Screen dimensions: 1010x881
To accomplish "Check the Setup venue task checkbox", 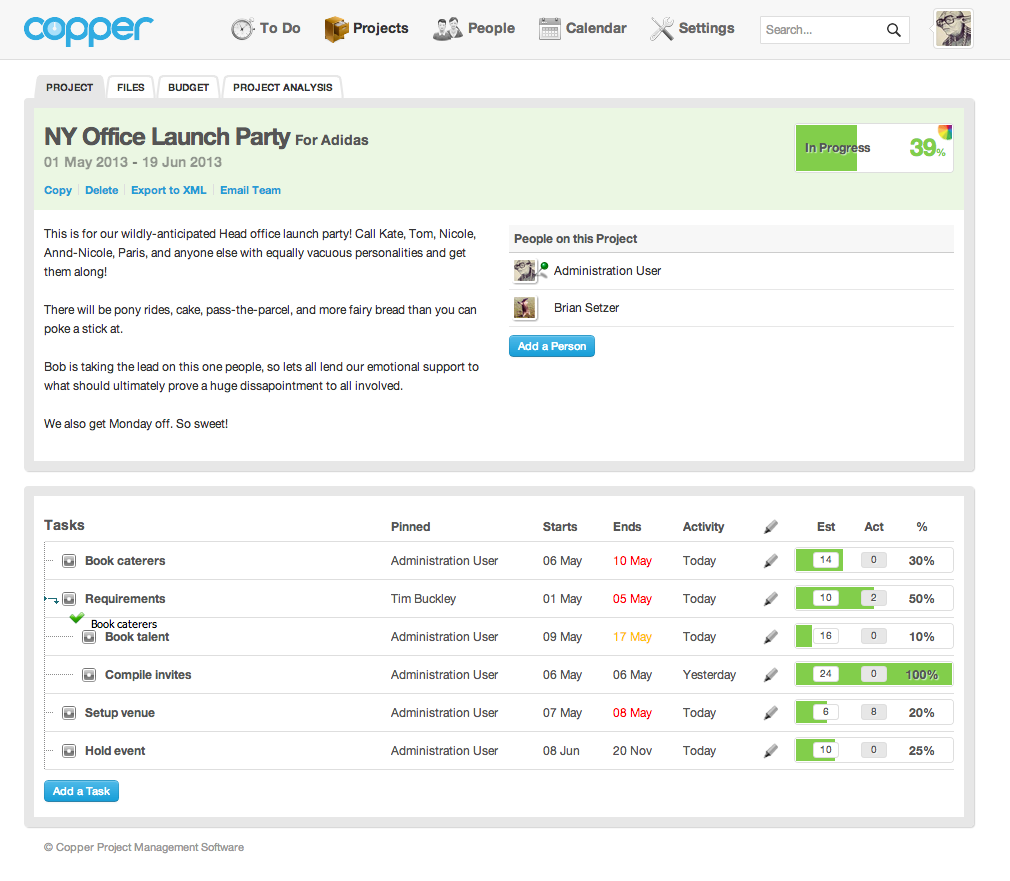I will coord(69,712).
